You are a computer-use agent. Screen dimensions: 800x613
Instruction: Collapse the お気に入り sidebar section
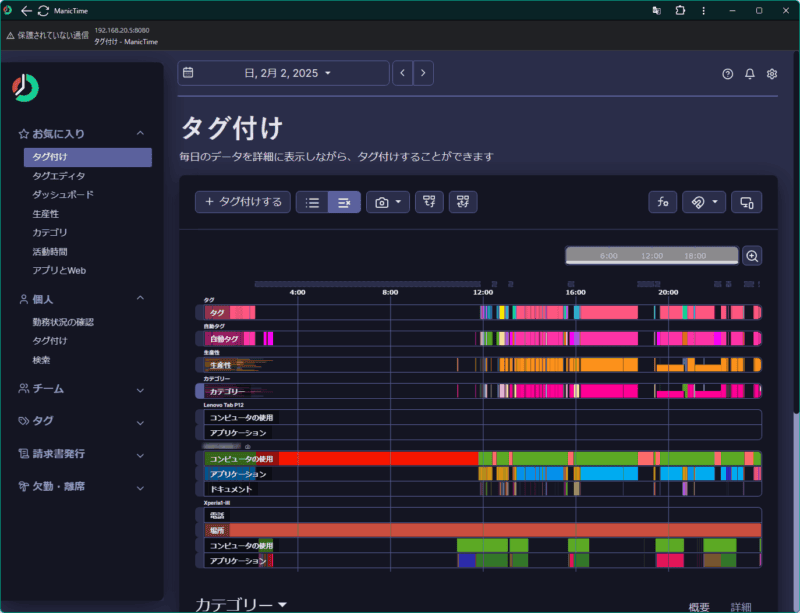click(x=140, y=133)
